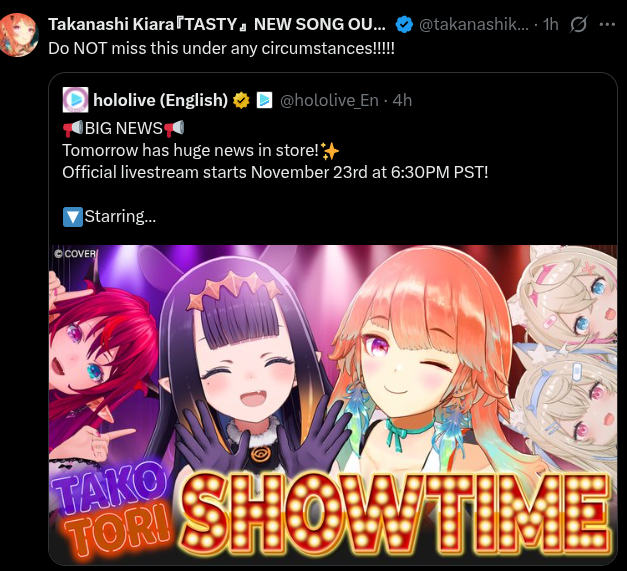
Task: Click the affiliate badge beside hololive's gold badge
Action: pos(264,100)
